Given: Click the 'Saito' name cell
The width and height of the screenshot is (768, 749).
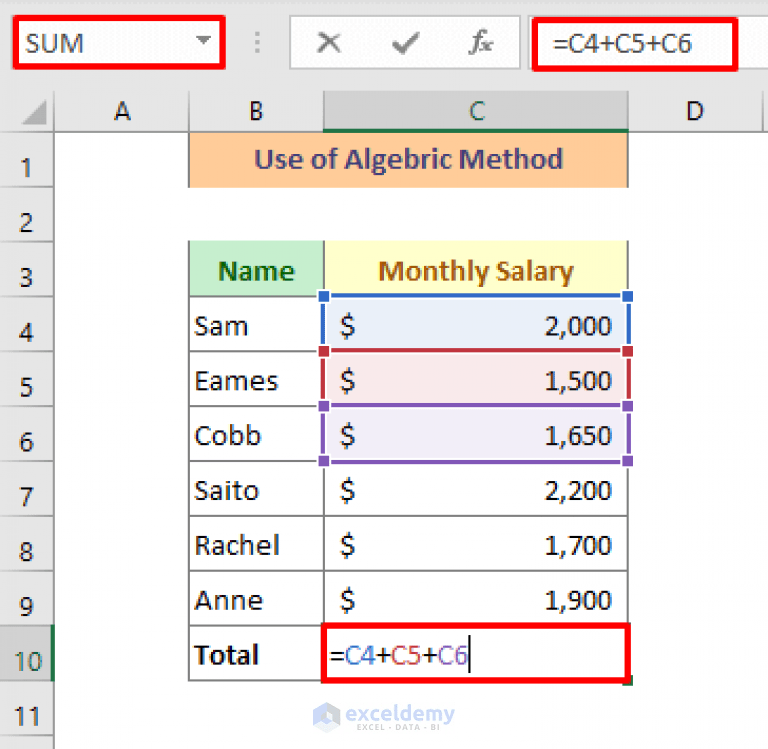Looking at the screenshot, I should [256, 489].
